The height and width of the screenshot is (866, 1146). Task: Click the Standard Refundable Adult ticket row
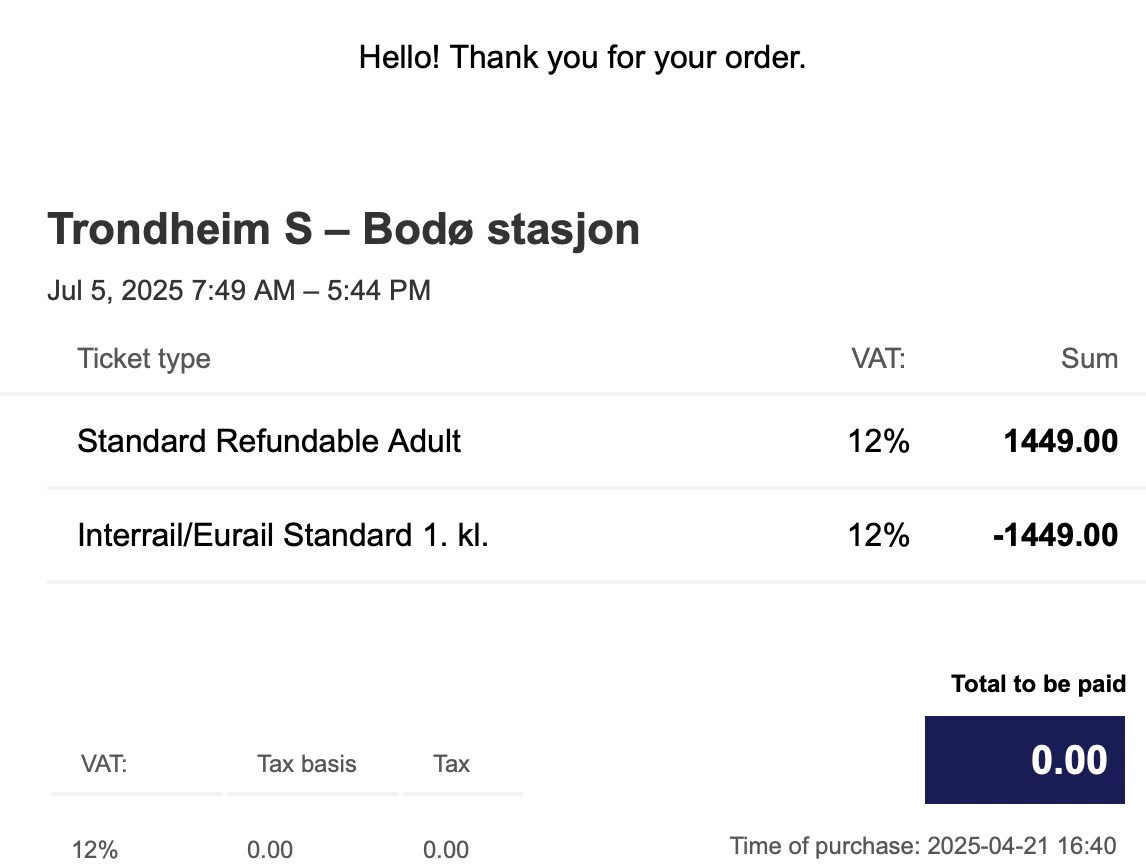[x=269, y=441]
